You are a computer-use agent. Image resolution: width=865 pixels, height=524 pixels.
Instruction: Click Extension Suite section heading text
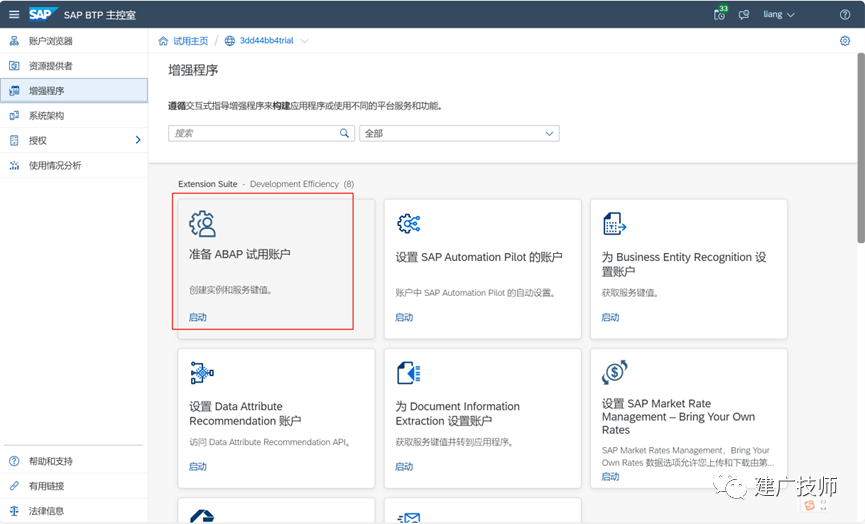pyautogui.click(x=207, y=184)
